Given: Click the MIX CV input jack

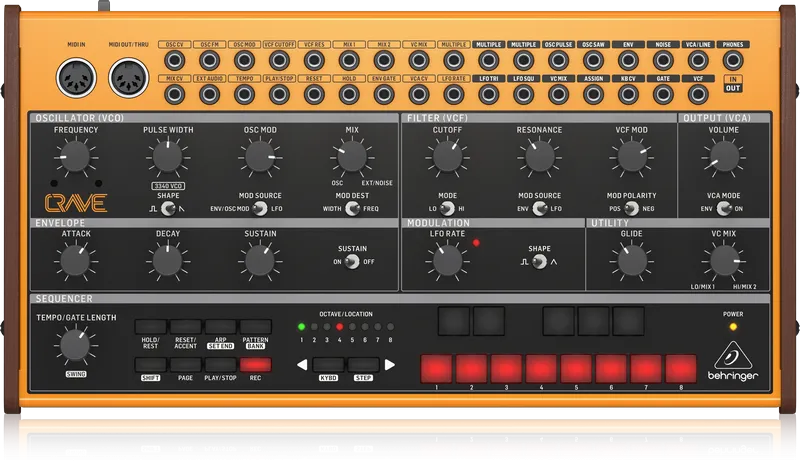Looking at the screenshot, I should click(x=174, y=95).
